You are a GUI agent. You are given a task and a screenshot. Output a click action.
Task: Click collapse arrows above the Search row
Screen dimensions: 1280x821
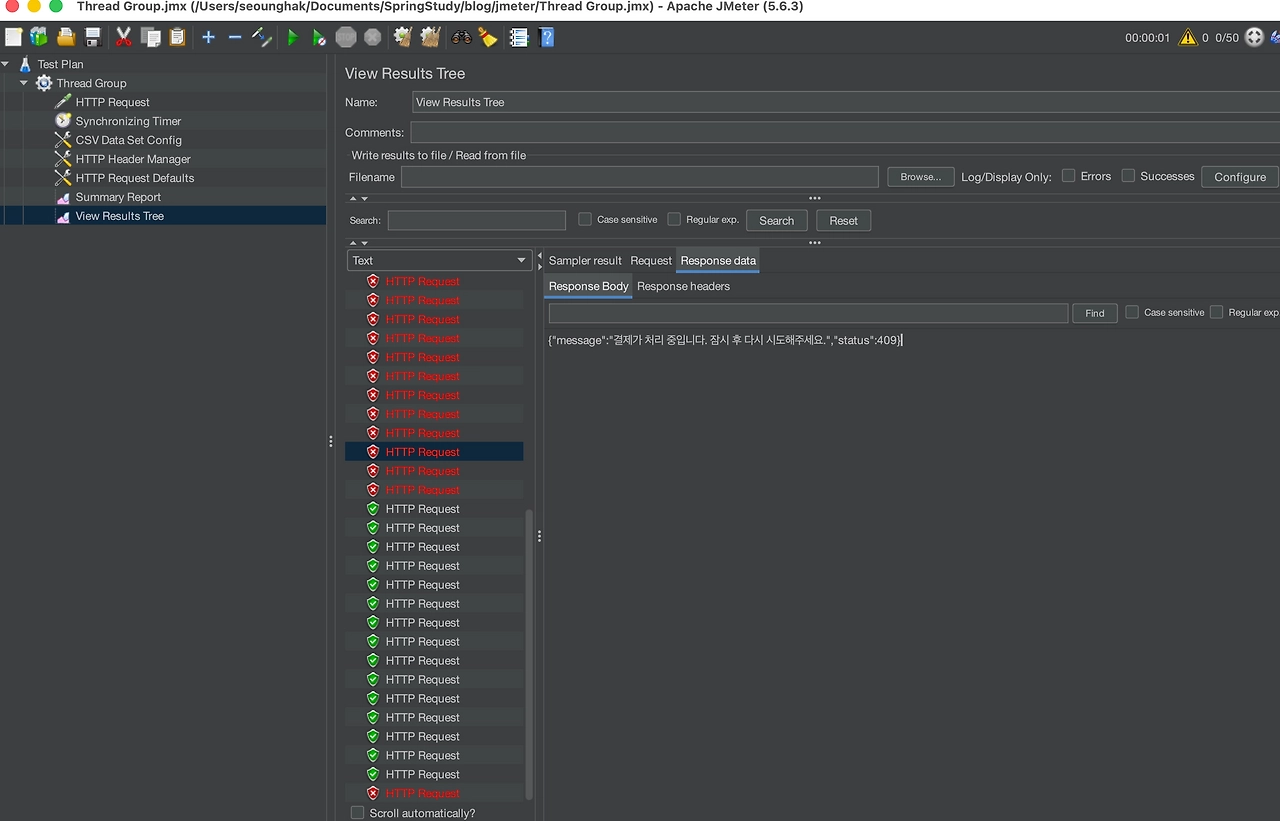[x=358, y=199]
